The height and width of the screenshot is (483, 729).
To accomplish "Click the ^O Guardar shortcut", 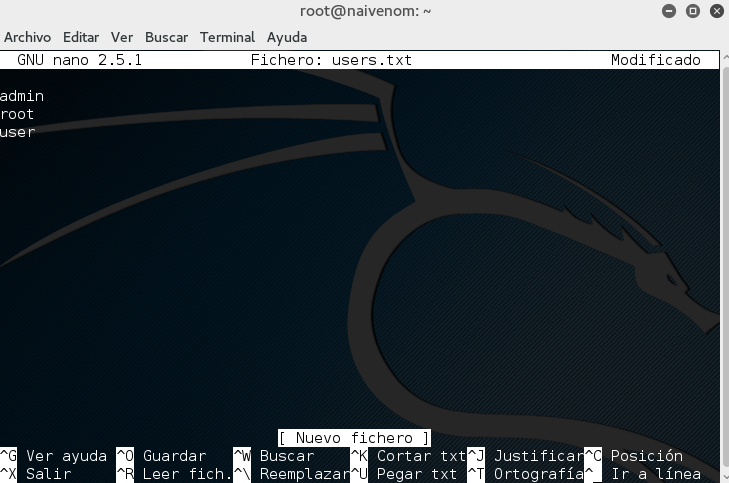I will (x=161, y=456).
